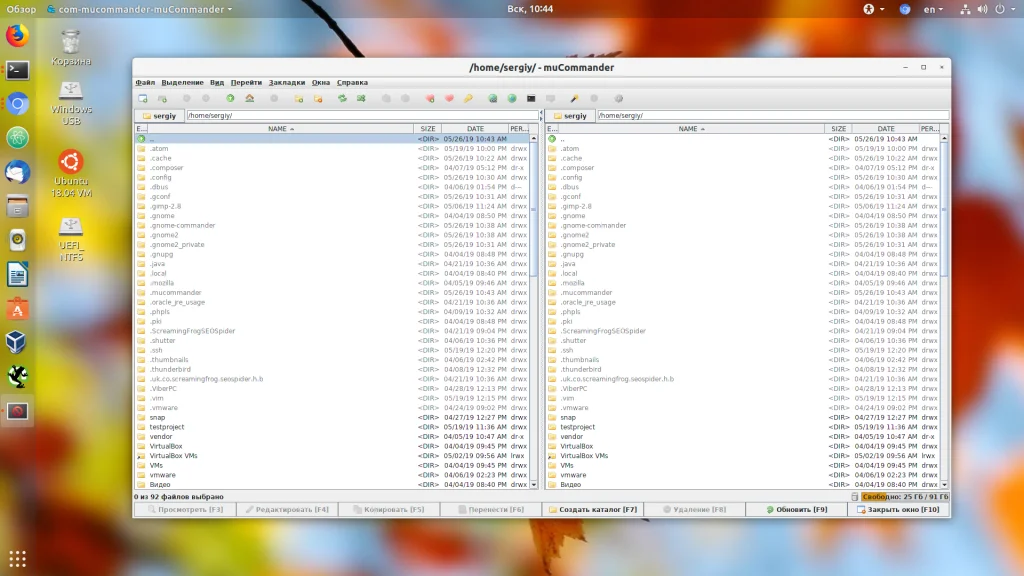Open the black terminal toolbar icon
1024x576 pixels.
tap(531, 98)
